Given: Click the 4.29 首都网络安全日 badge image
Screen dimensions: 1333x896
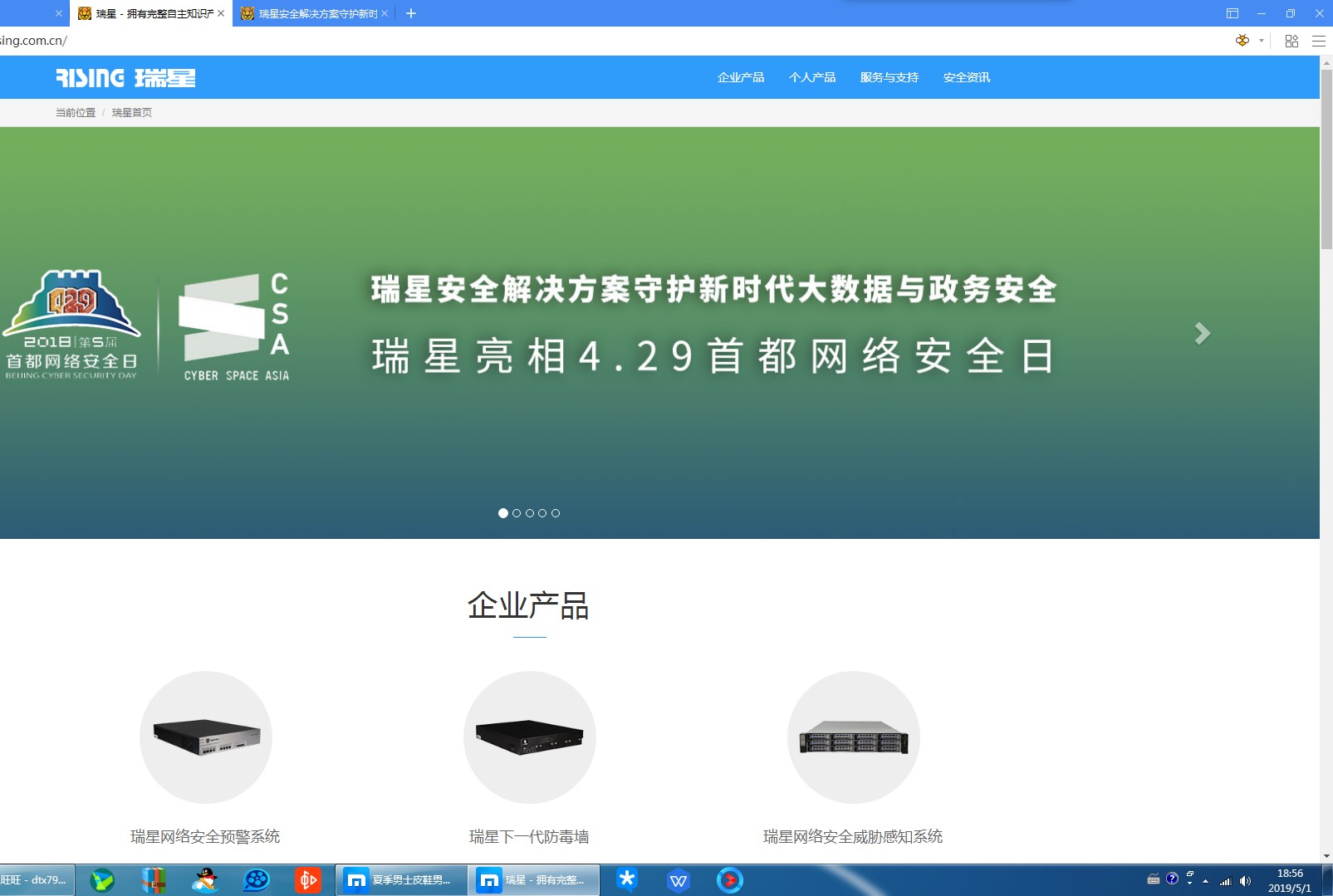Looking at the screenshot, I should point(71,325).
